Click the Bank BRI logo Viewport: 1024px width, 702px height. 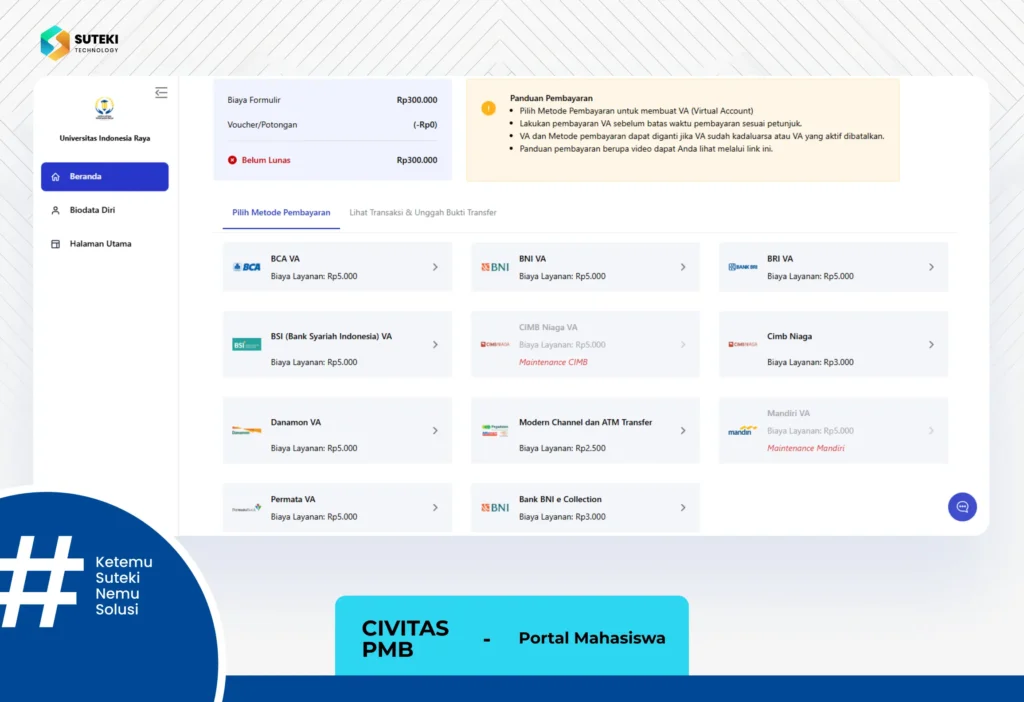pyautogui.click(x=743, y=267)
